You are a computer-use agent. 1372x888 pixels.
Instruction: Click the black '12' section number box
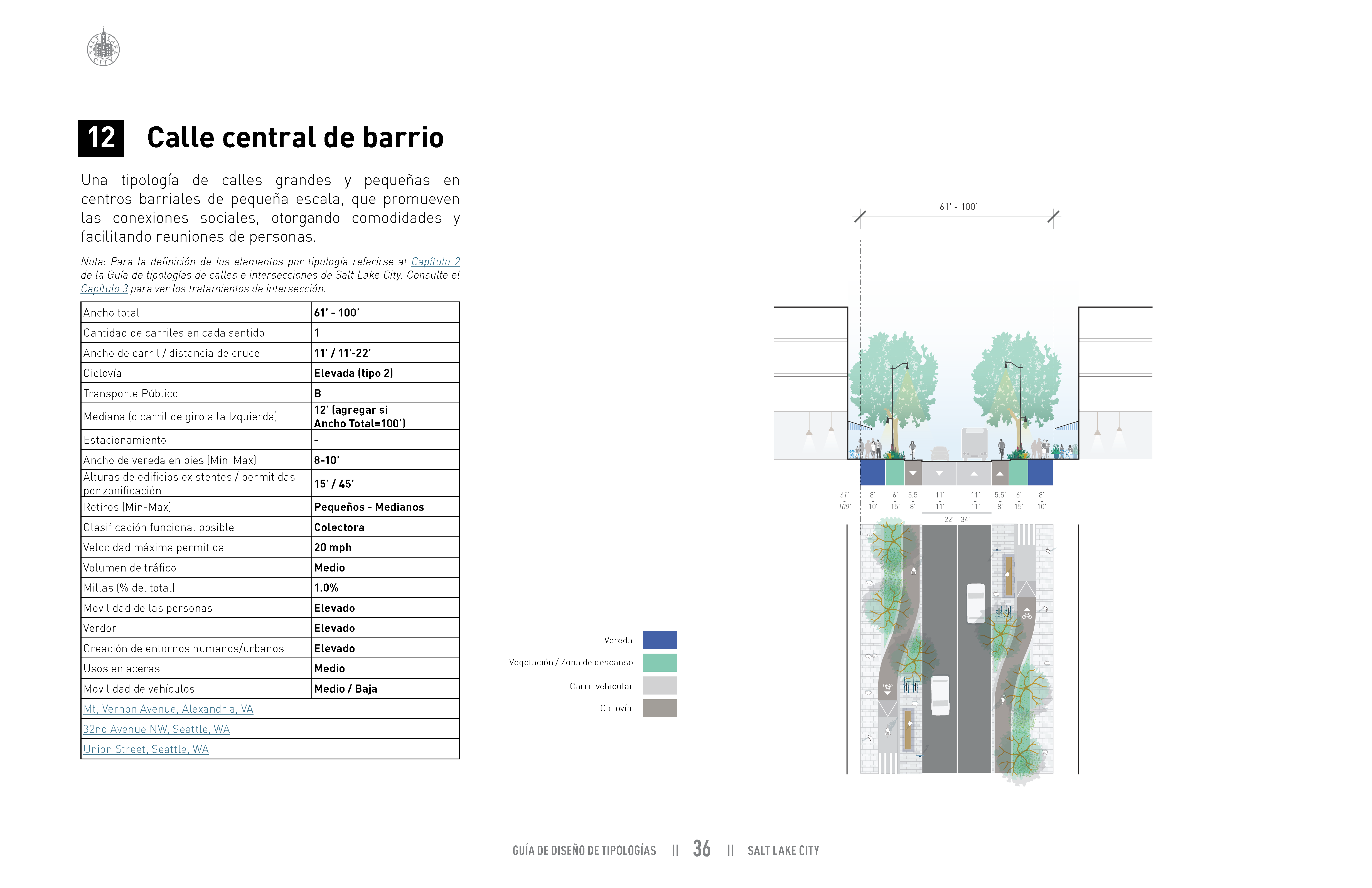(101, 138)
